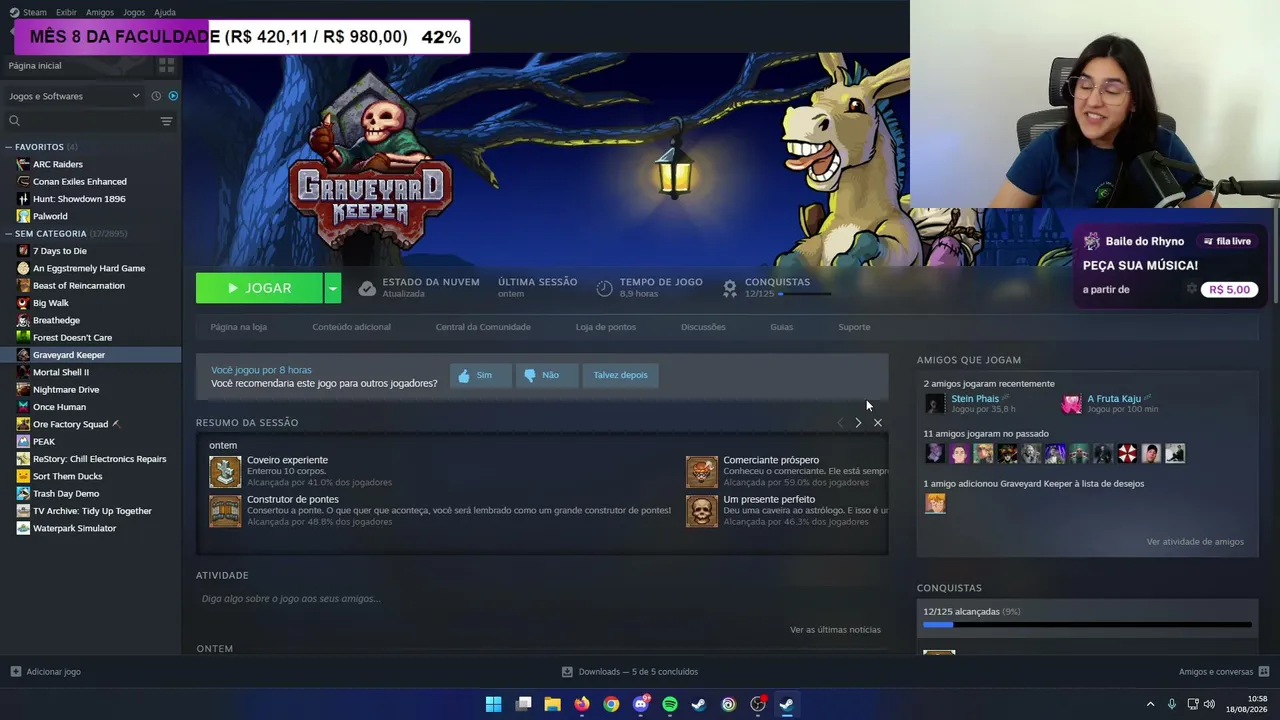Open the play options arrow beside JOGAR
Screen dimensions: 1280x720
click(333, 288)
